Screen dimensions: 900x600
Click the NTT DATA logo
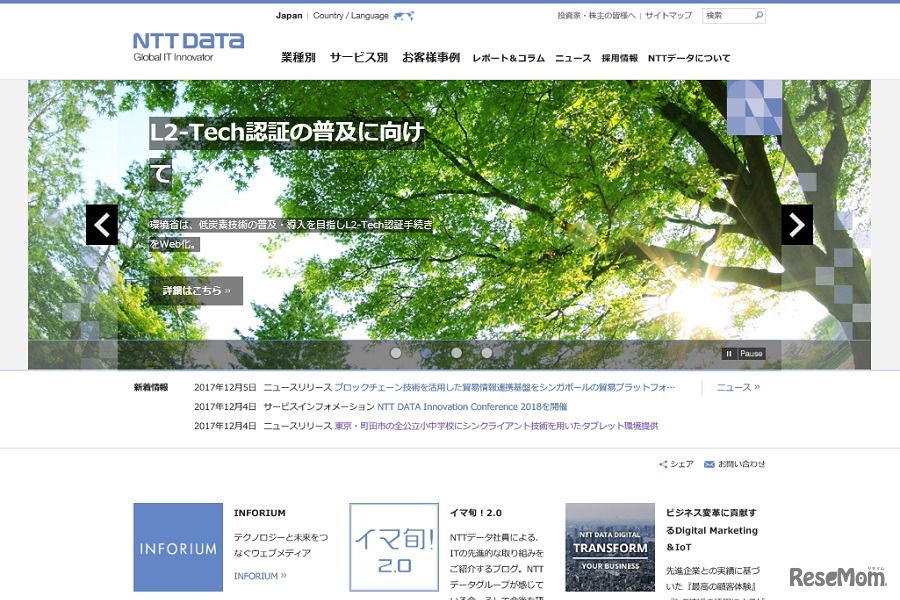pos(188,47)
